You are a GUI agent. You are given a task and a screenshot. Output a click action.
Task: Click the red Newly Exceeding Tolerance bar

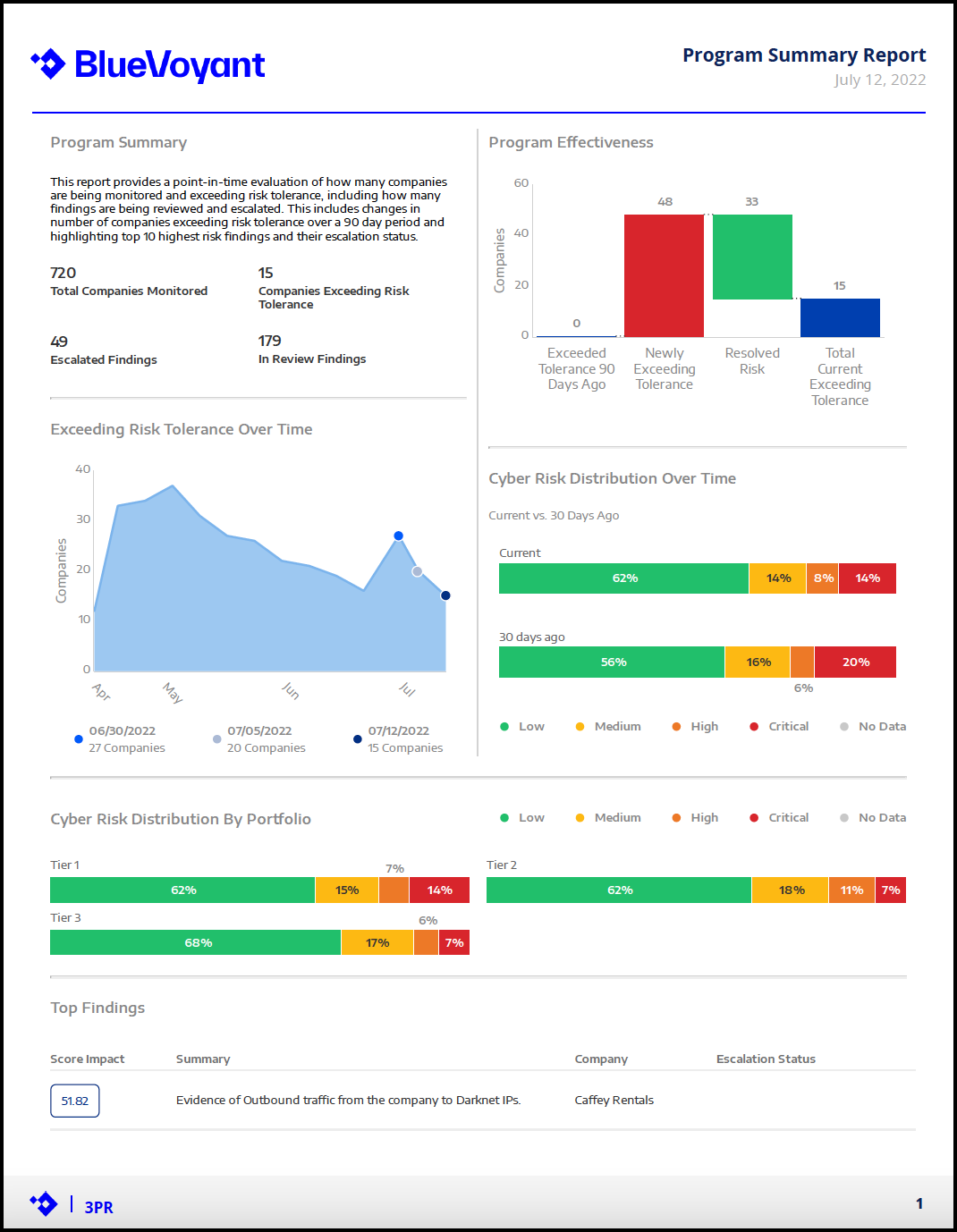tap(664, 275)
